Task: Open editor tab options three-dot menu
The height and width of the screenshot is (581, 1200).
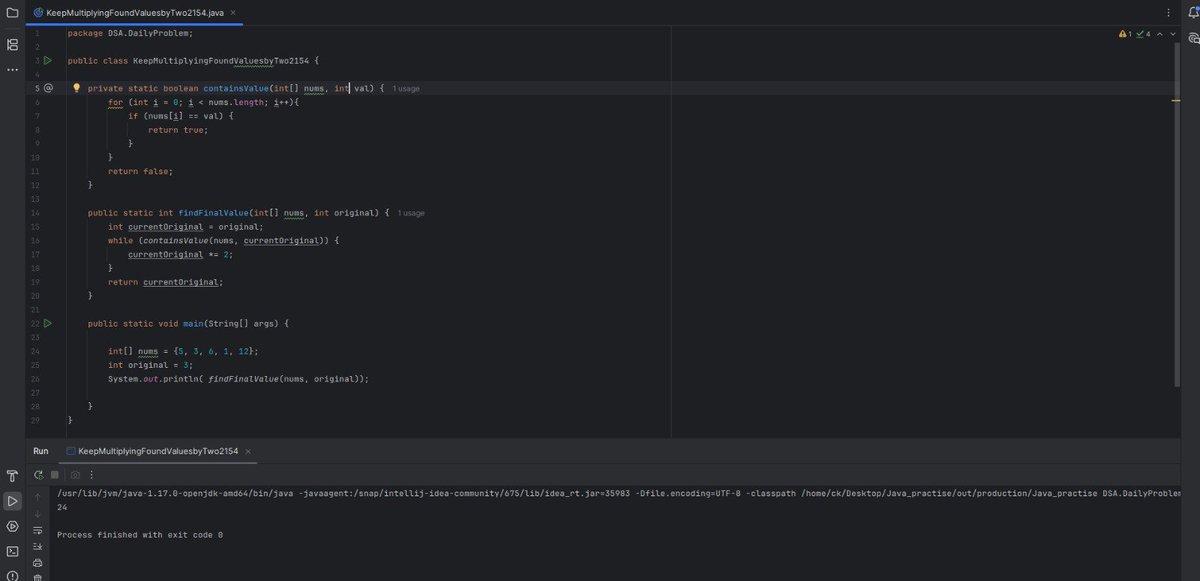Action: [x=1168, y=13]
